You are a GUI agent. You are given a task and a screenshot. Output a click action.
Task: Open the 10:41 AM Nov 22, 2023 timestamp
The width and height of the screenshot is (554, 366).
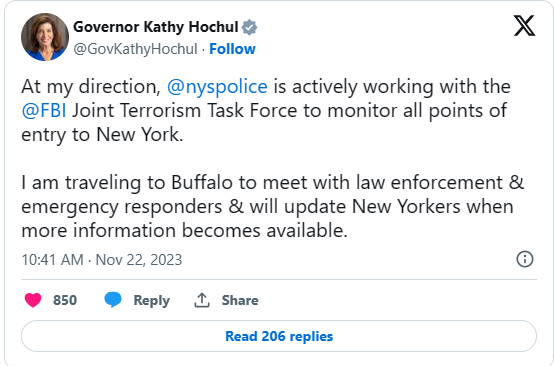point(102,260)
